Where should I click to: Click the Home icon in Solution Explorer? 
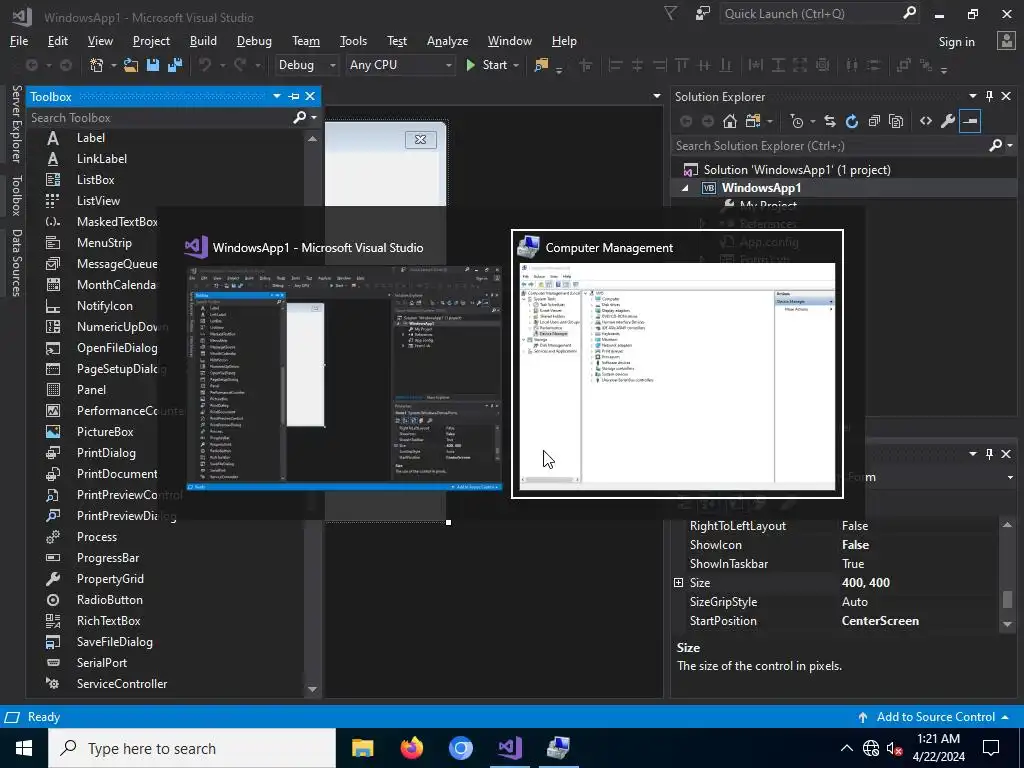point(730,121)
